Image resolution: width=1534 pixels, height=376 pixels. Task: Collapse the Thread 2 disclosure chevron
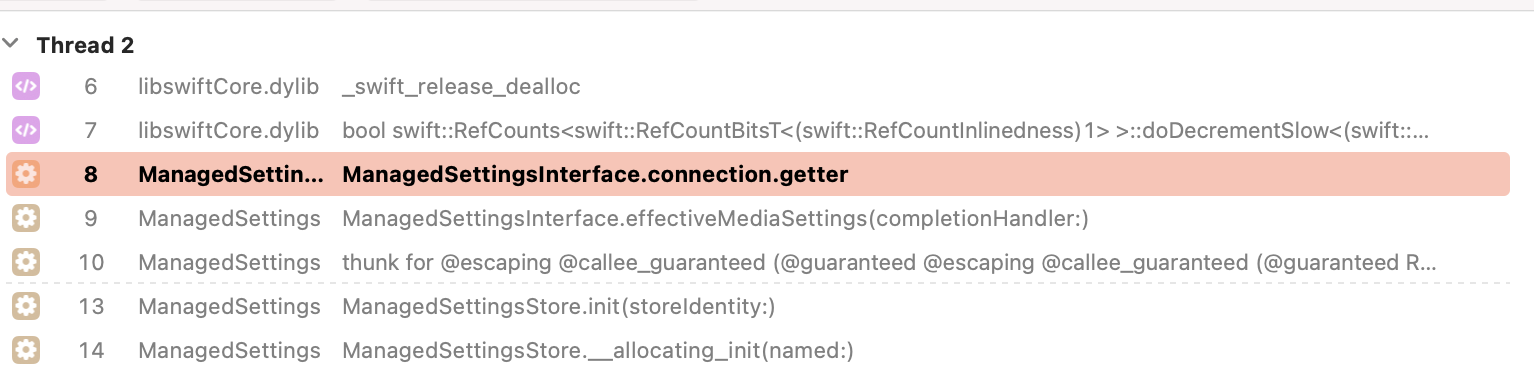[10, 45]
